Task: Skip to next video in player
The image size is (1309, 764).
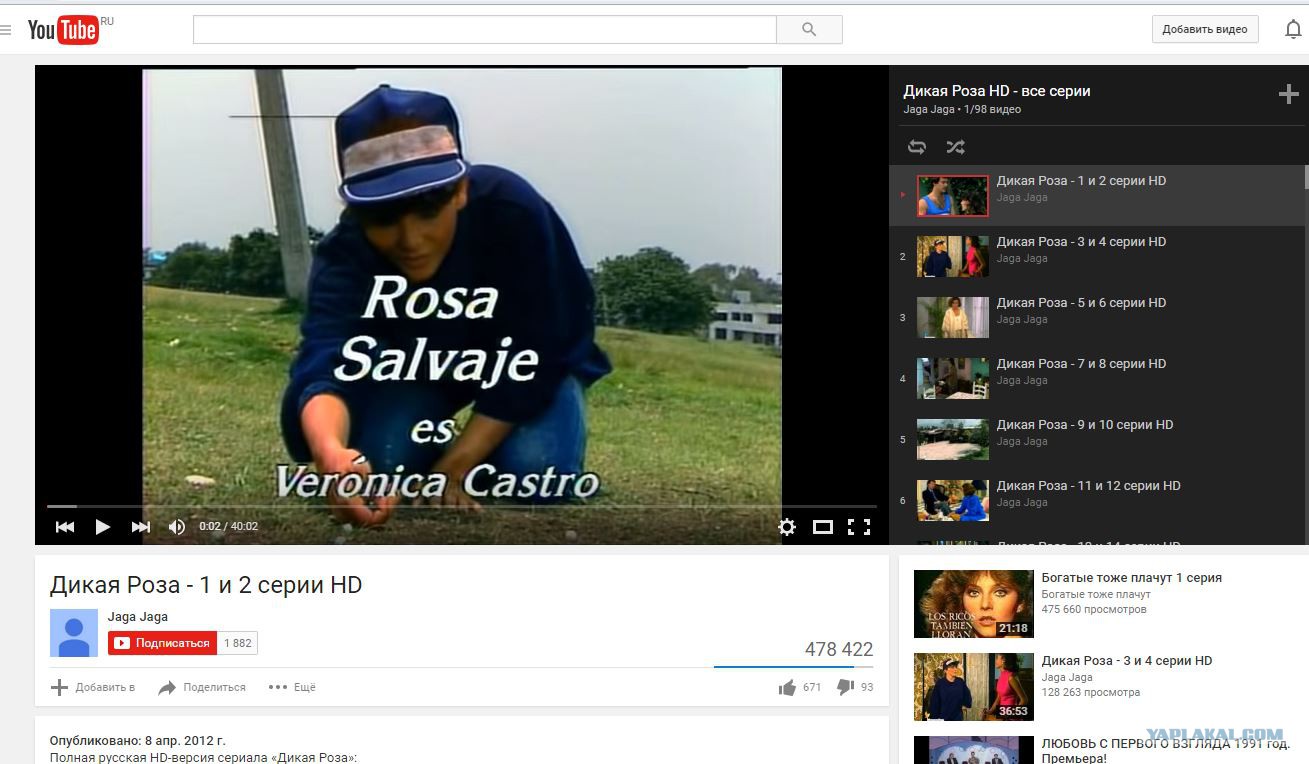Action: click(141, 527)
